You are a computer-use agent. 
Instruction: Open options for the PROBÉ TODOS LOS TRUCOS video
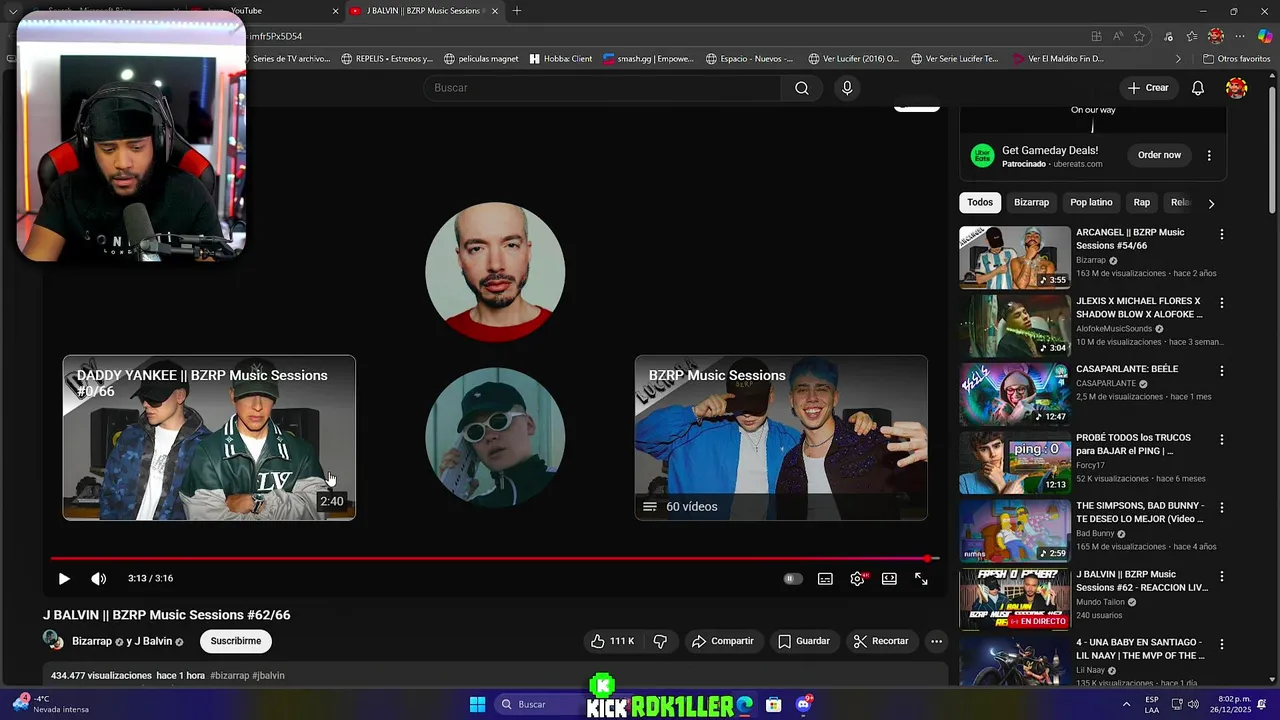(1221, 439)
